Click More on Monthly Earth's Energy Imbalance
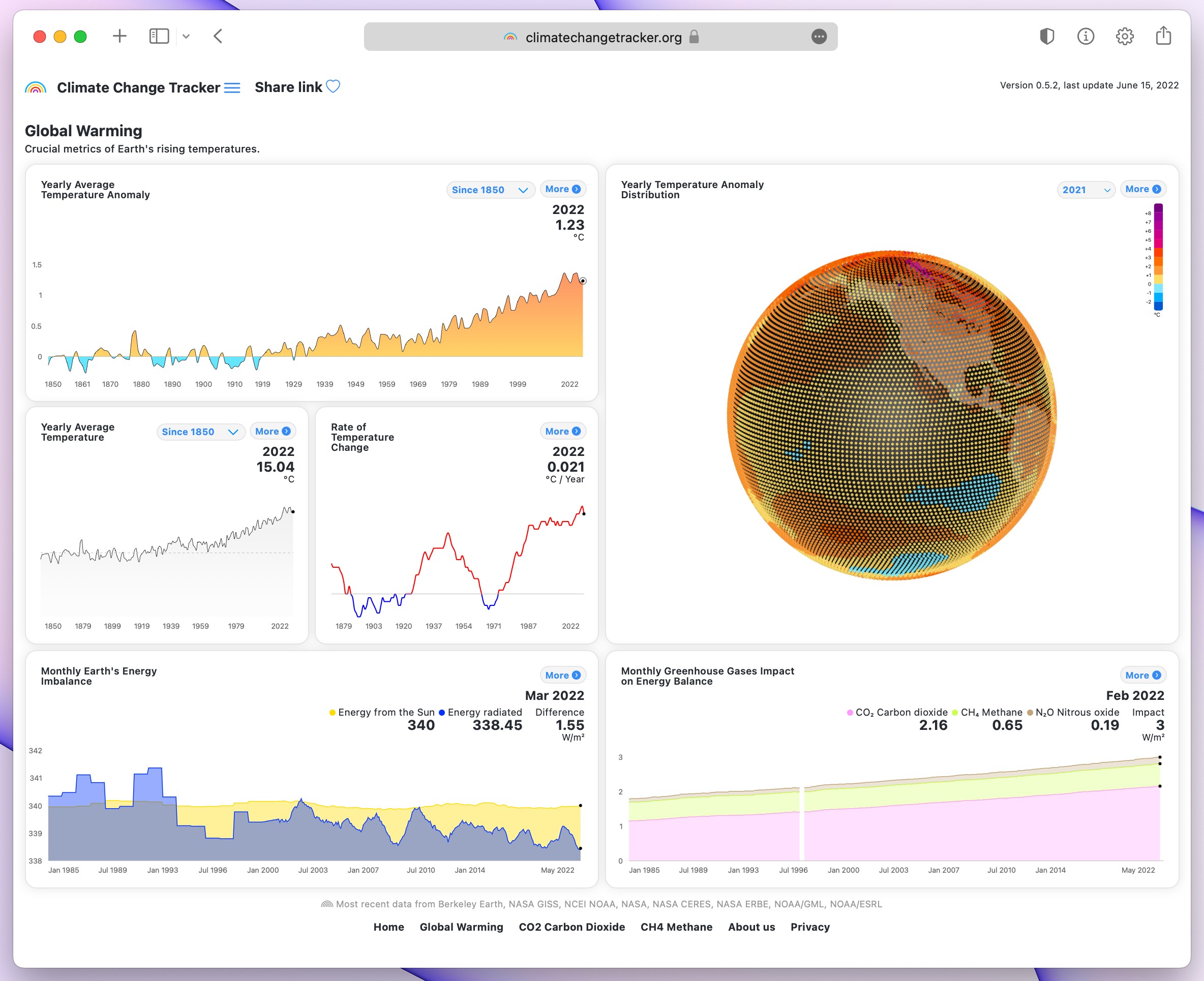The width and height of the screenshot is (1204, 981). point(562,676)
